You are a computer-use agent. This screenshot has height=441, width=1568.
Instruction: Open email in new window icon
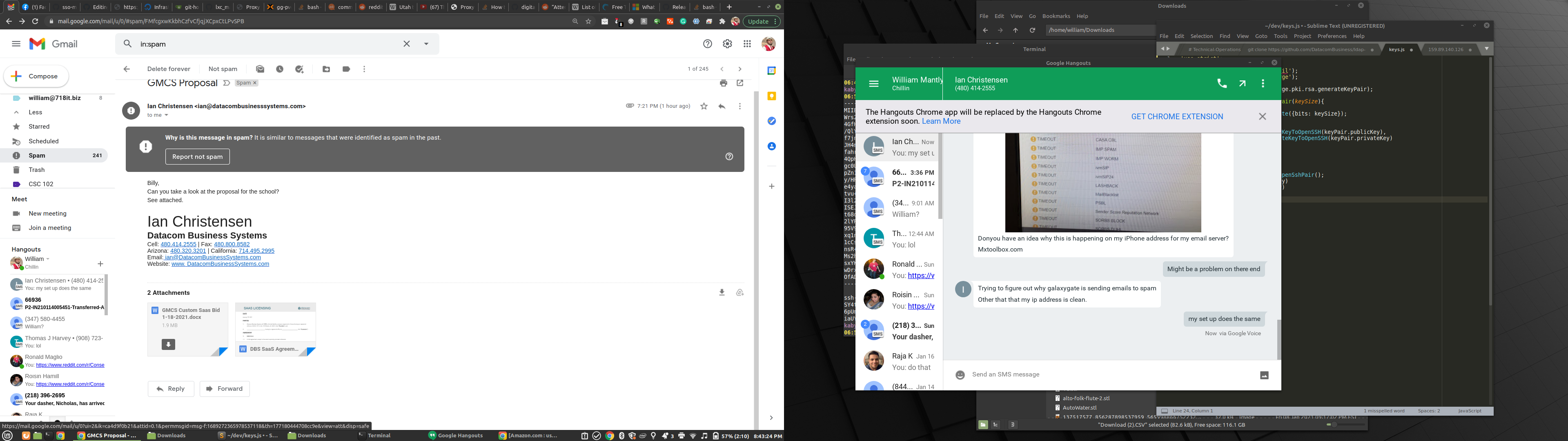click(740, 83)
